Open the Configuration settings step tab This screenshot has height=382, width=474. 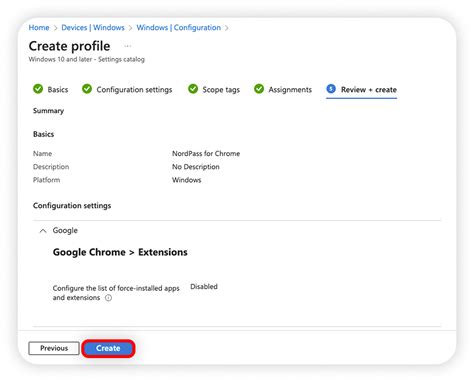(127, 89)
